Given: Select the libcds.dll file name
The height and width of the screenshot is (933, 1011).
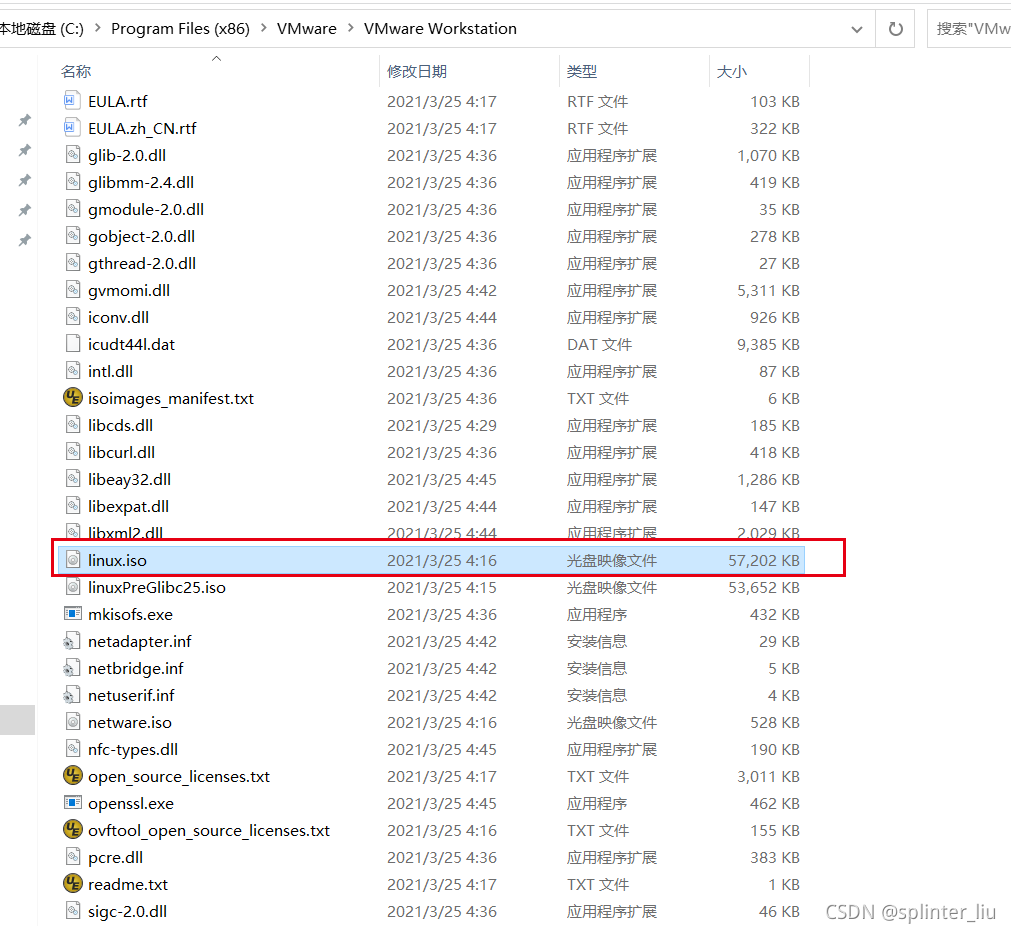Looking at the screenshot, I should (x=121, y=426).
